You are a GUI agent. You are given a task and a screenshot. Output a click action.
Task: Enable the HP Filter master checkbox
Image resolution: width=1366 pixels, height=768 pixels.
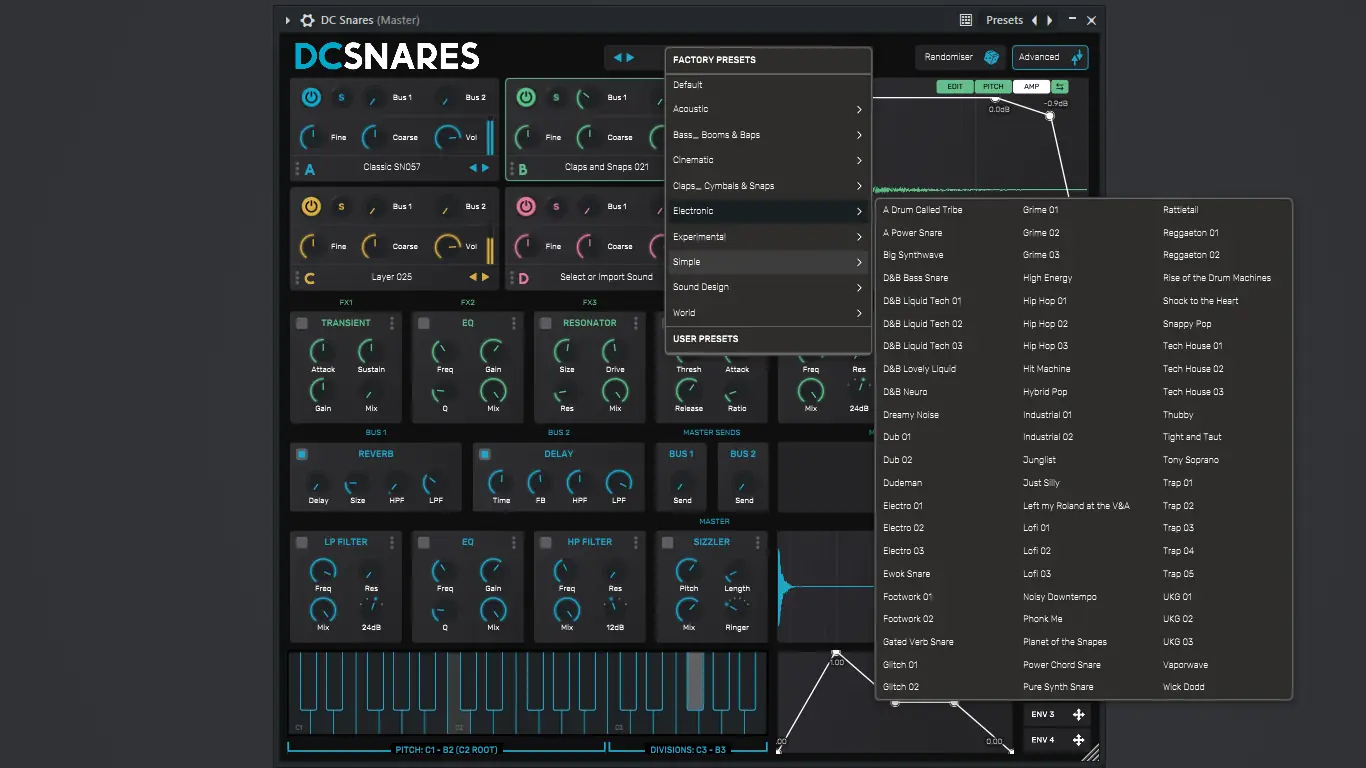(545, 542)
